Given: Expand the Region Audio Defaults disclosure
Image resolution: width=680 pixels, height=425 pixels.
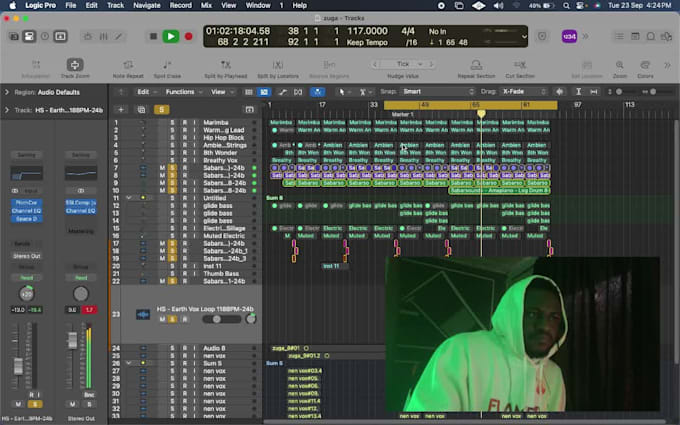Looking at the screenshot, I should tap(7, 92).
